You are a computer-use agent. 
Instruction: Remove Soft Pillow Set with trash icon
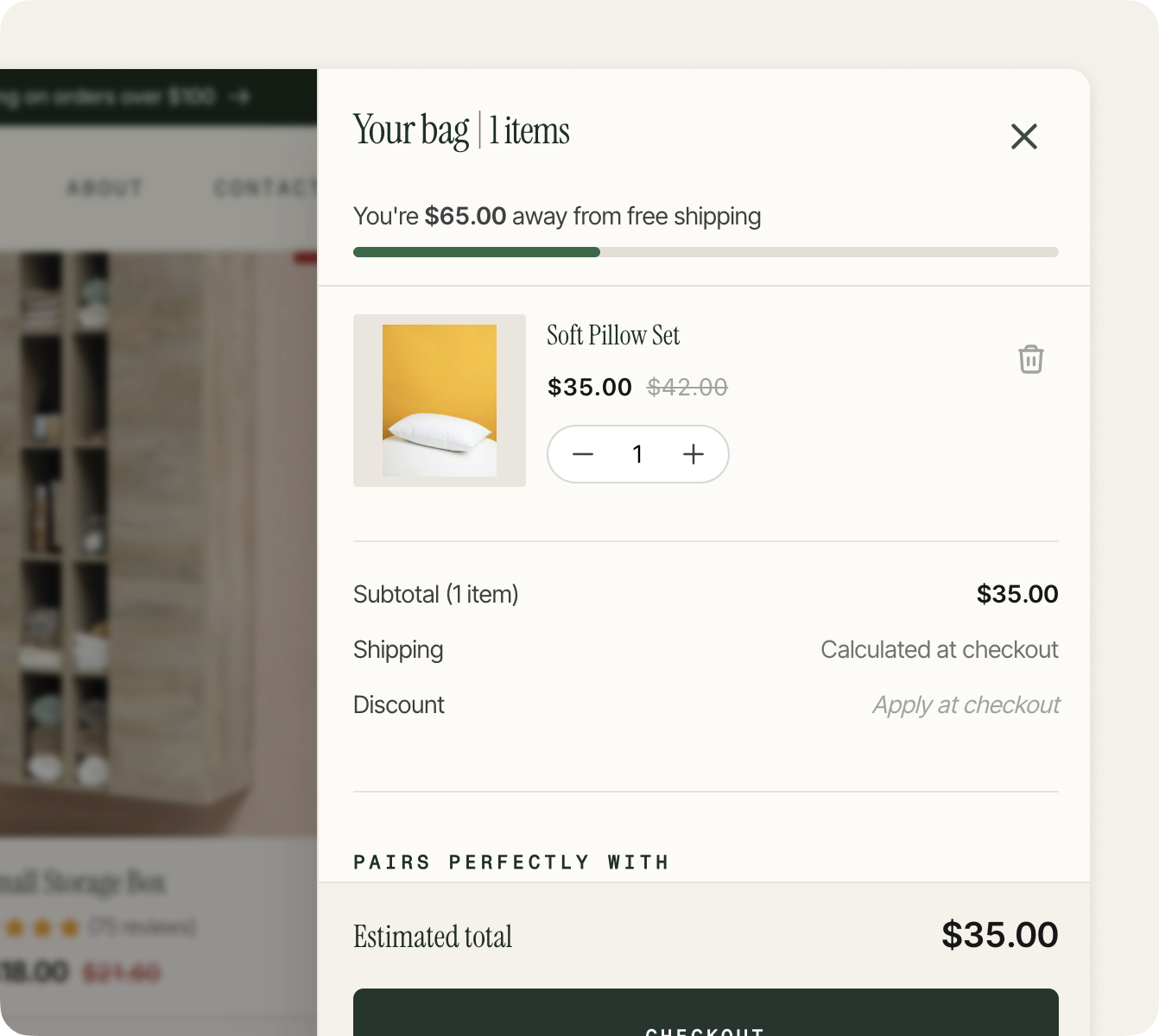[x=1030, y=359]
